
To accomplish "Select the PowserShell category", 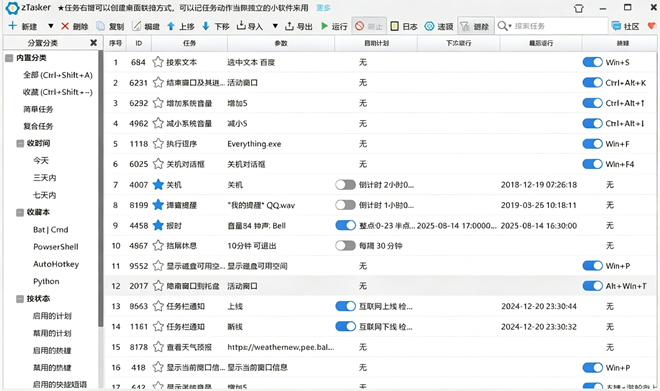I will [x=56, y=247].
